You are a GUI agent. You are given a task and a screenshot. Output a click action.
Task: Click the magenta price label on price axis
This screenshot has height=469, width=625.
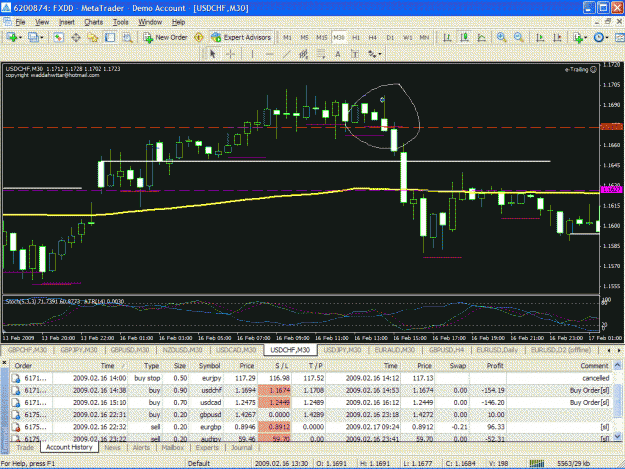[611, 190]
